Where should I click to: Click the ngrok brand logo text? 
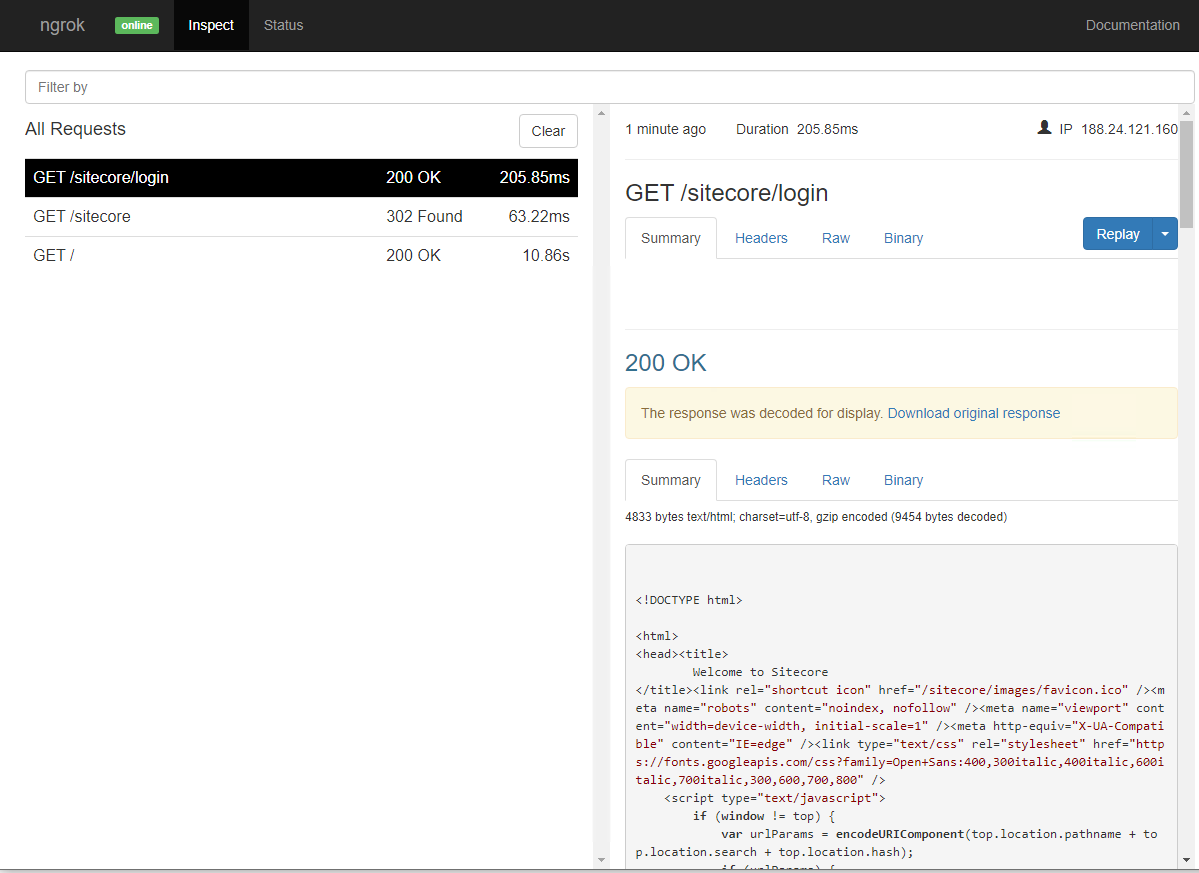(62, 25)
